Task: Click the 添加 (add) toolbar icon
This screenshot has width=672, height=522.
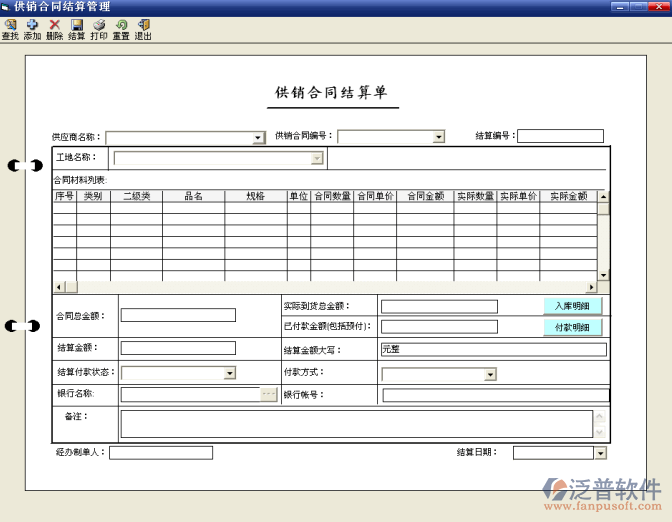Action: (32, 29)
